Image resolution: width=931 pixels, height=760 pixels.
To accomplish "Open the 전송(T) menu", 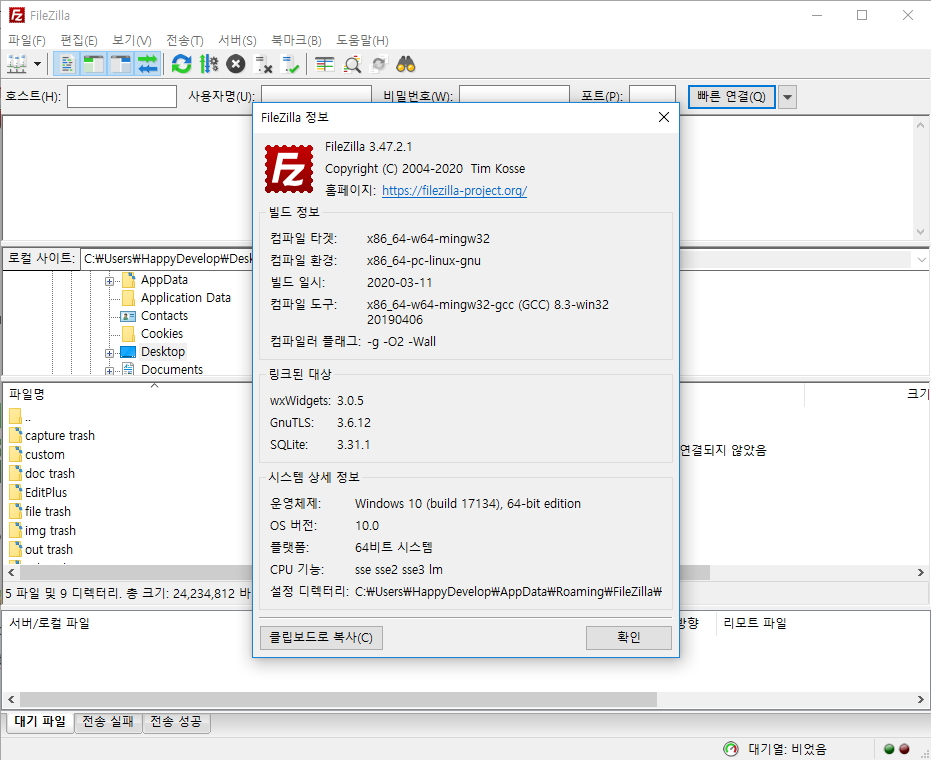I will pyautogui.click(x=185, y=40).
